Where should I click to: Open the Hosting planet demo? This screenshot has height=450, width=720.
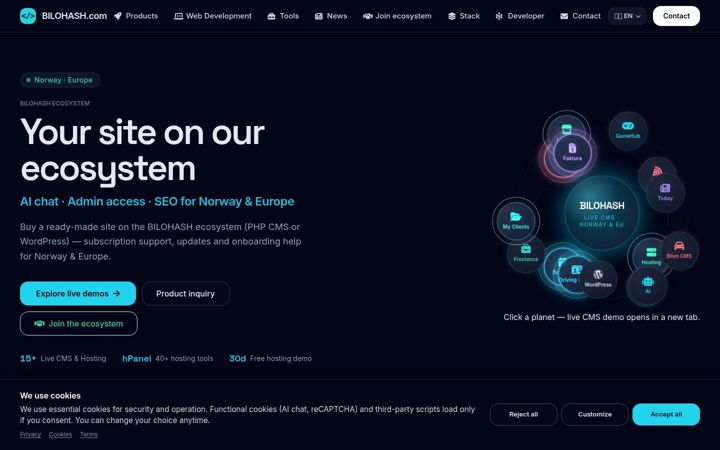click(x=650, y=256)
